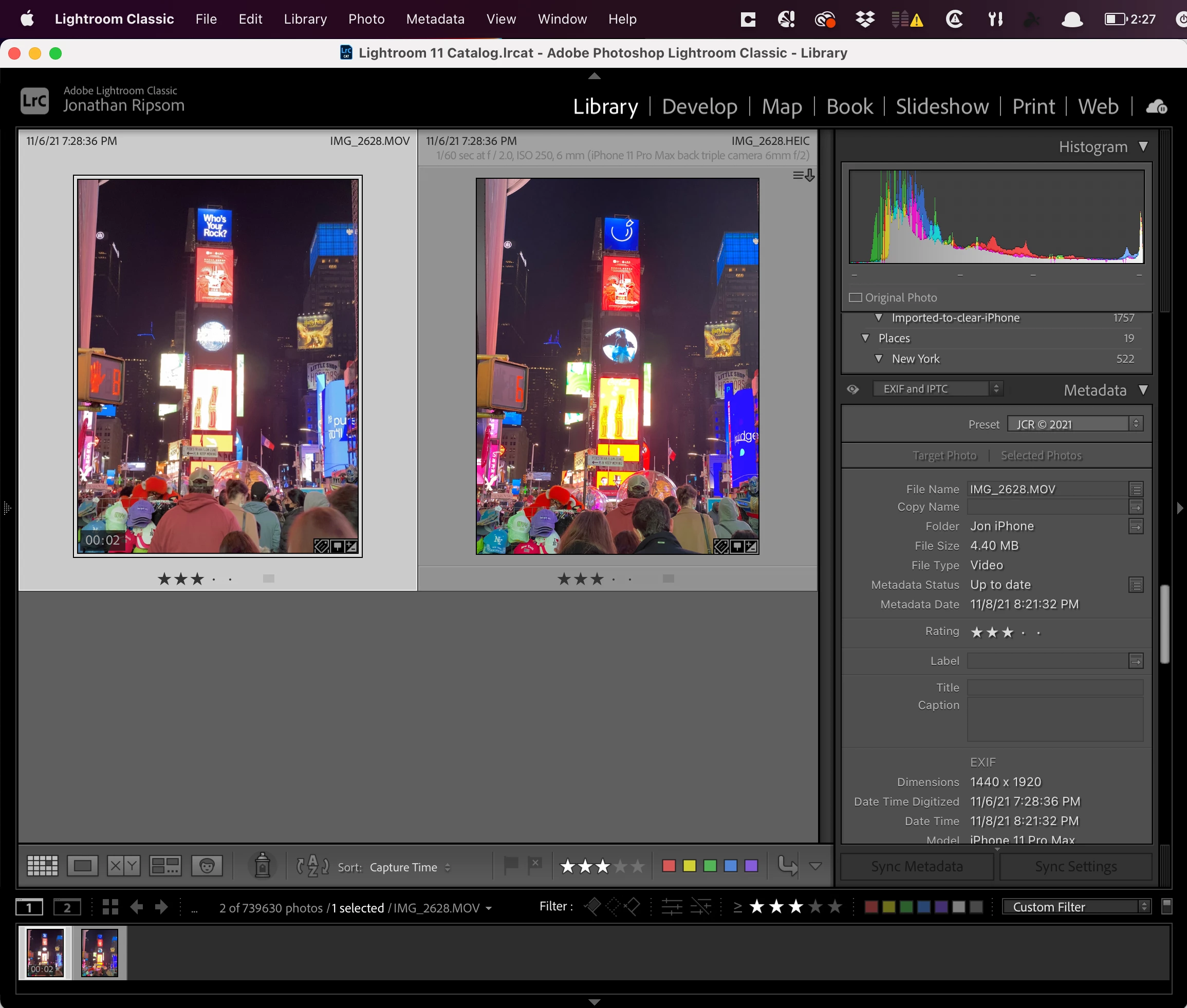Enable the Original Photo checkbox

pyautogui.click(x=855, y=297)
